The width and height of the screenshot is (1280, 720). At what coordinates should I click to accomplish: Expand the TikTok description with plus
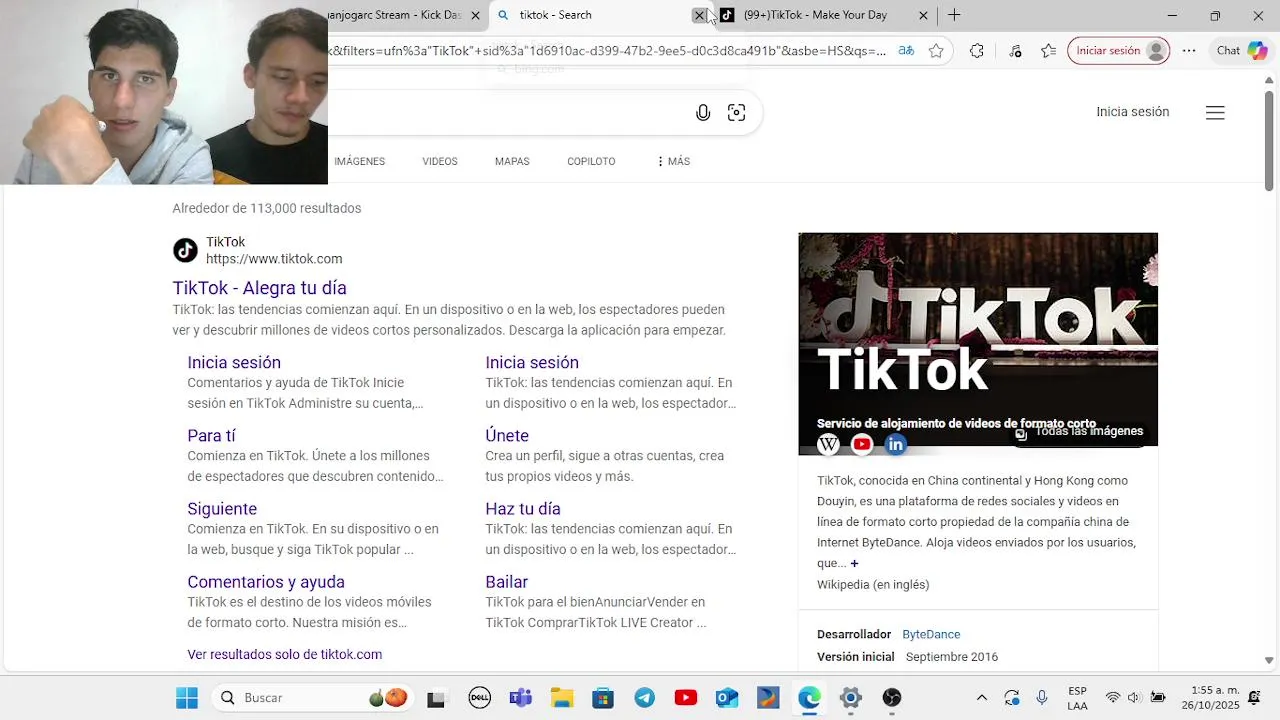[854, 563]
